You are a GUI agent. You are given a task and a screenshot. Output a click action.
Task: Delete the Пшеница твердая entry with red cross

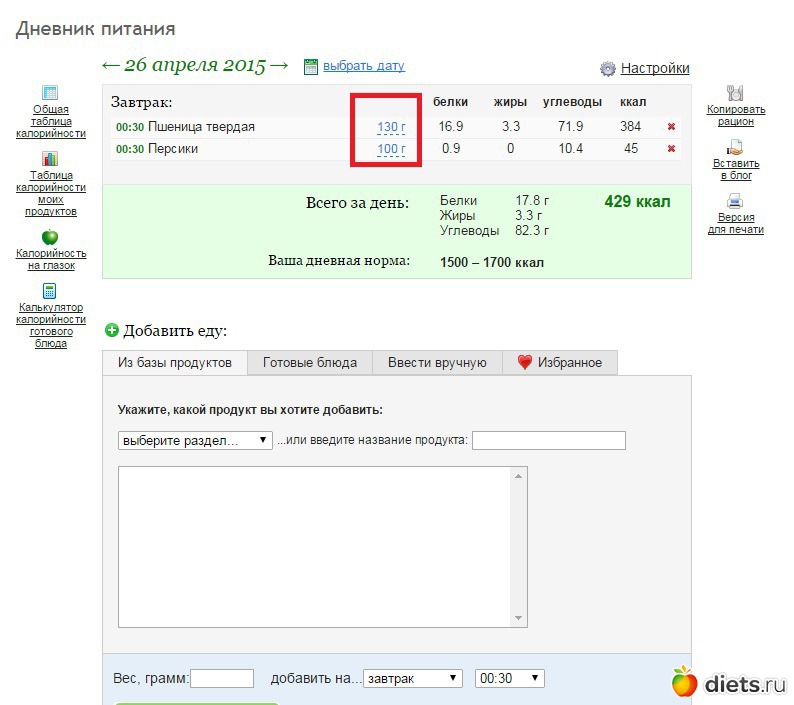tap(672, 127)
